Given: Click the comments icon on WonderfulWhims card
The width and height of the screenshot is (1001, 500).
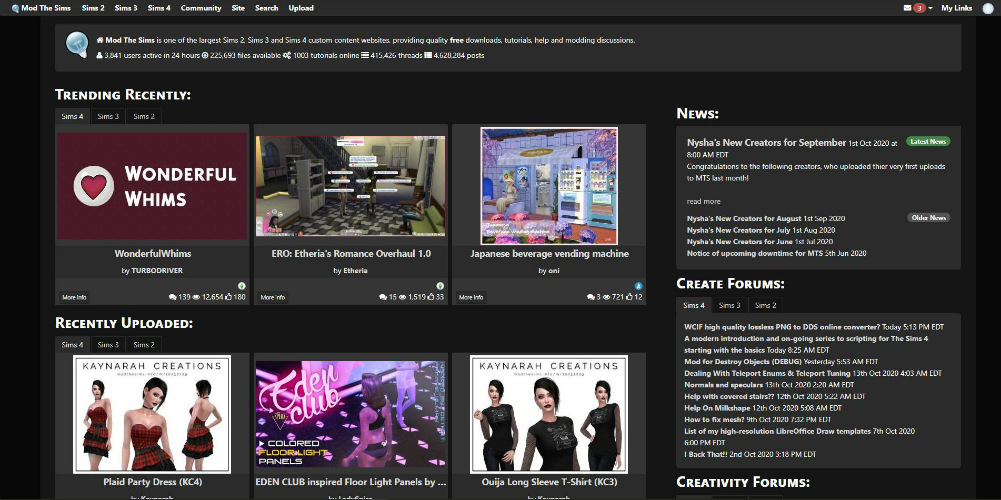Looking at the screenshot, I should (172, 297).
